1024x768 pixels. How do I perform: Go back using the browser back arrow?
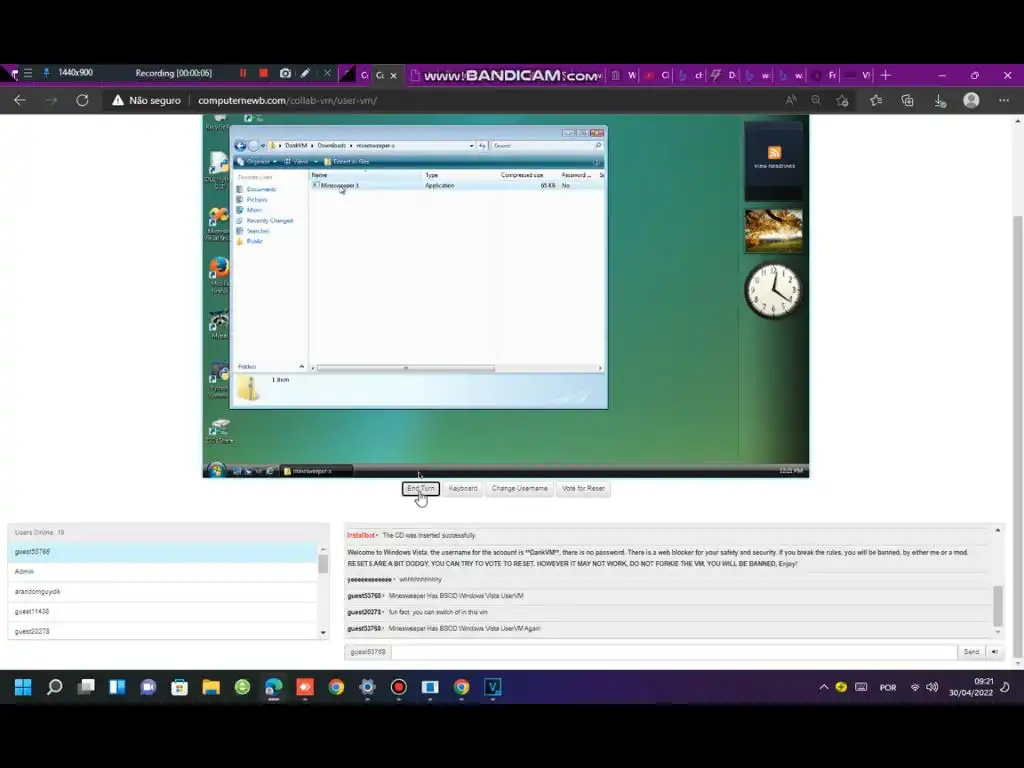20,100
